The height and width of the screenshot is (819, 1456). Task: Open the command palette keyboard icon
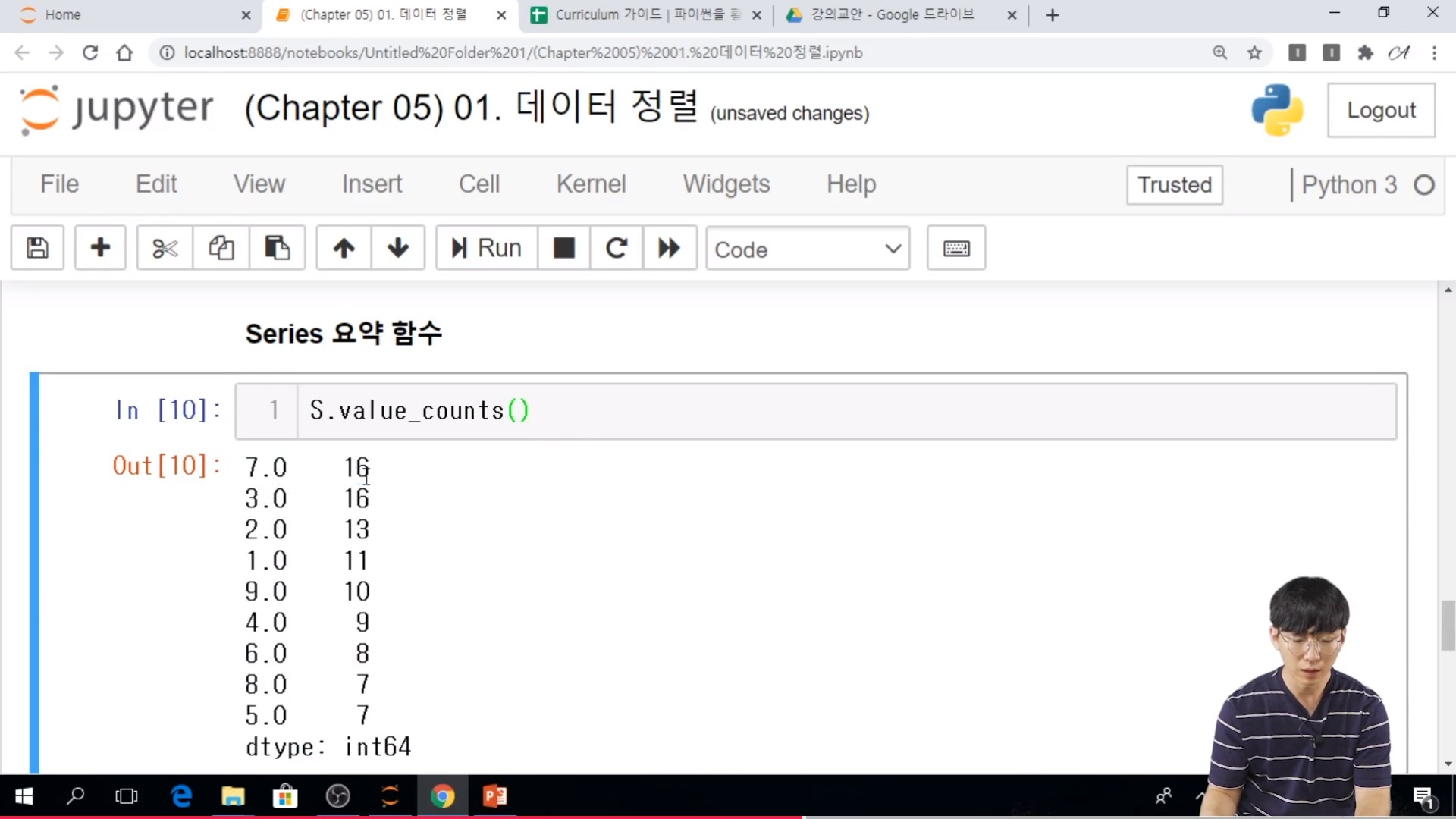955,248
